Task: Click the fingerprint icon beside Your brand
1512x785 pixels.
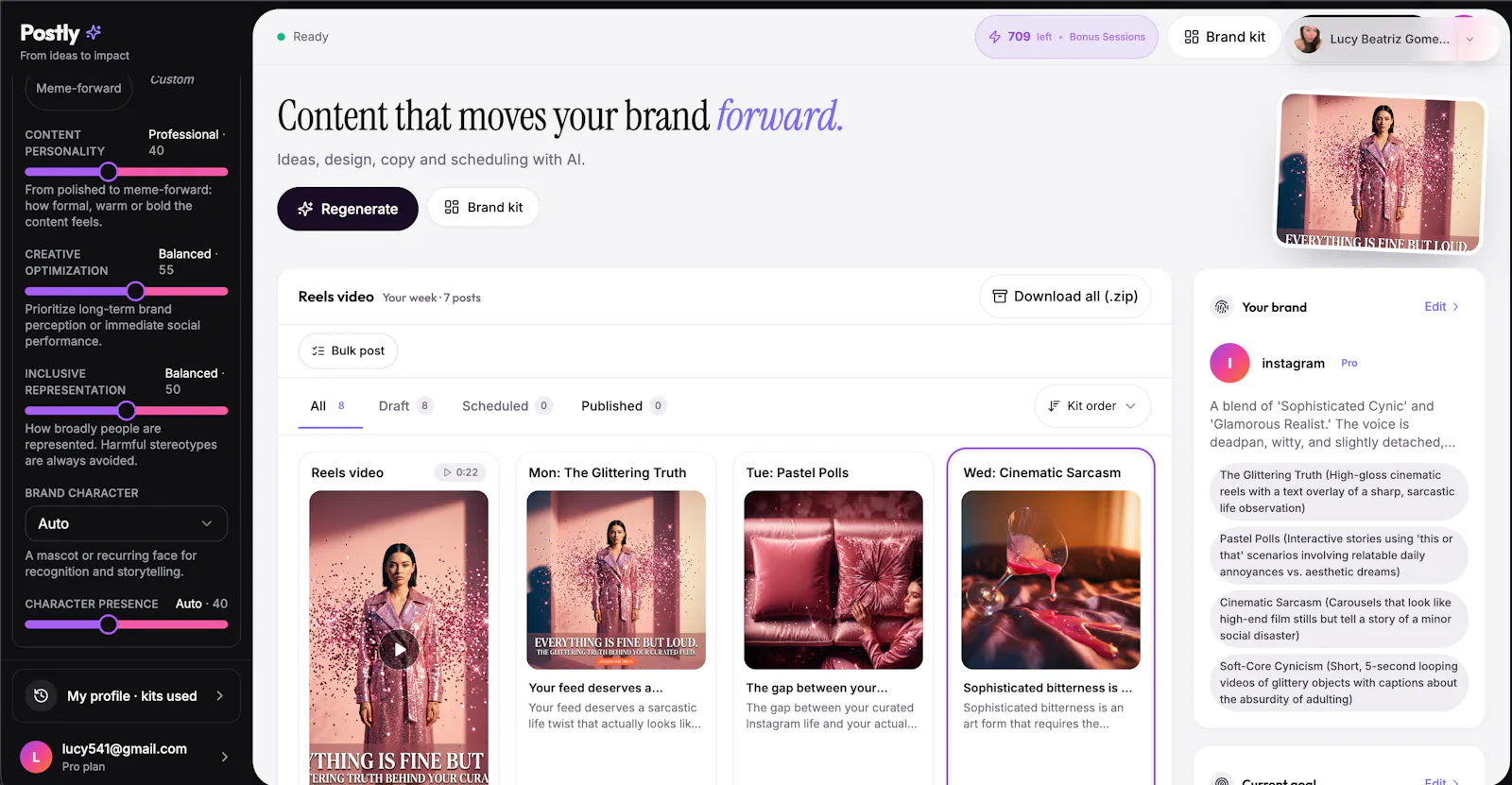Action: (1222, 307)
